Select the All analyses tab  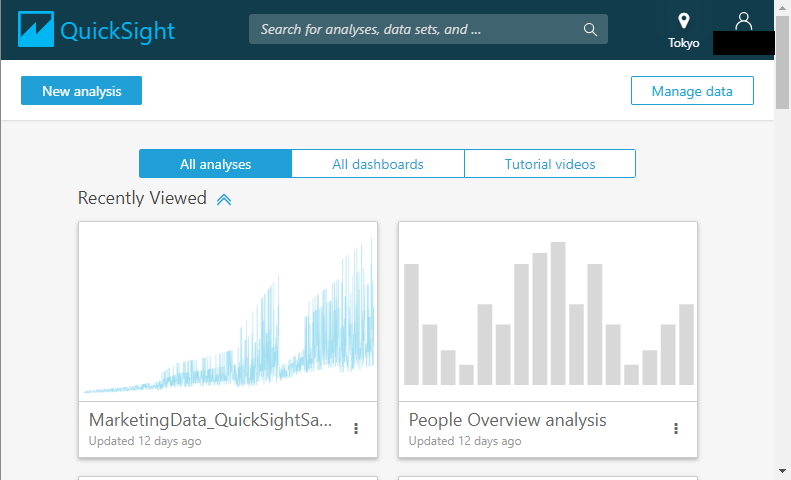(x=215, y=164)
